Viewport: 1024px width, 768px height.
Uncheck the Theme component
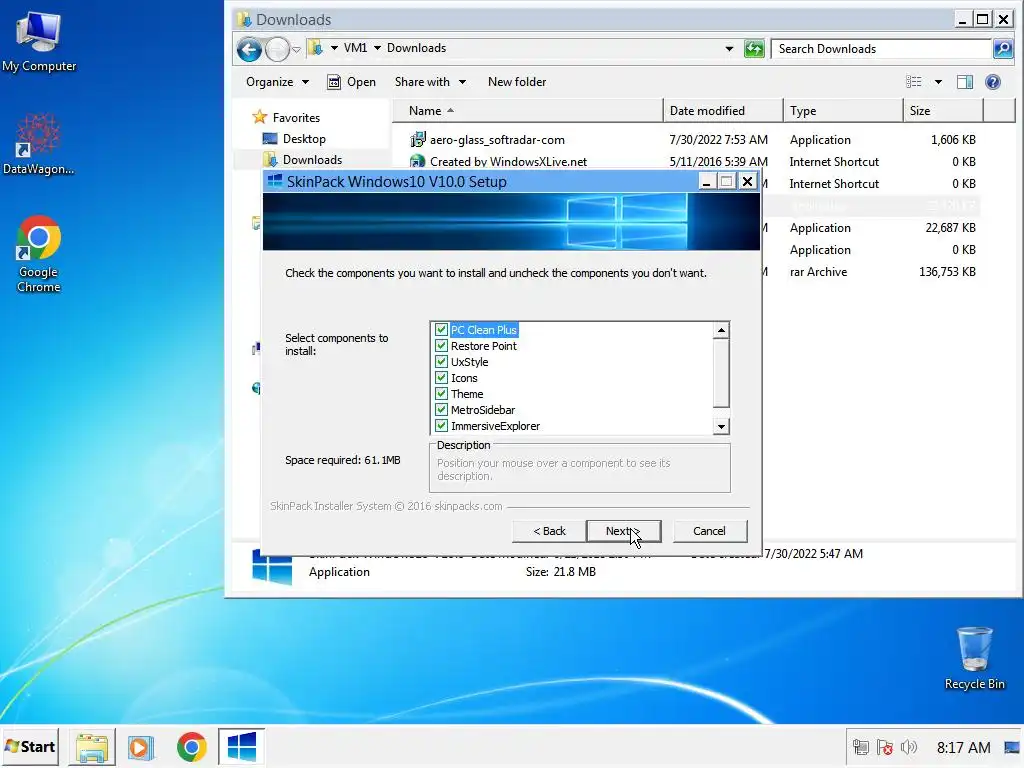tap(441, 394)
